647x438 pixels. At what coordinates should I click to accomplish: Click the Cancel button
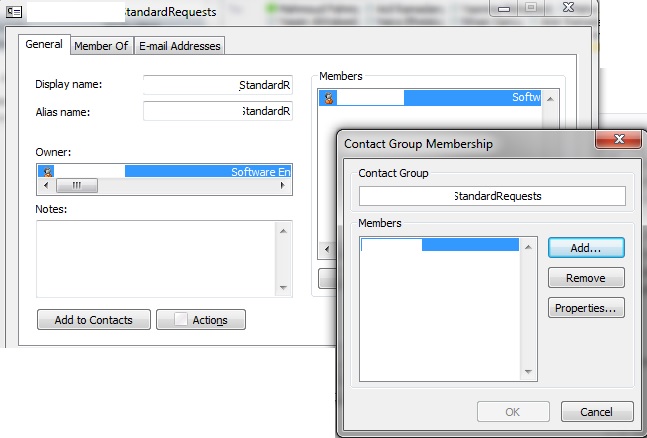[597, 412]
